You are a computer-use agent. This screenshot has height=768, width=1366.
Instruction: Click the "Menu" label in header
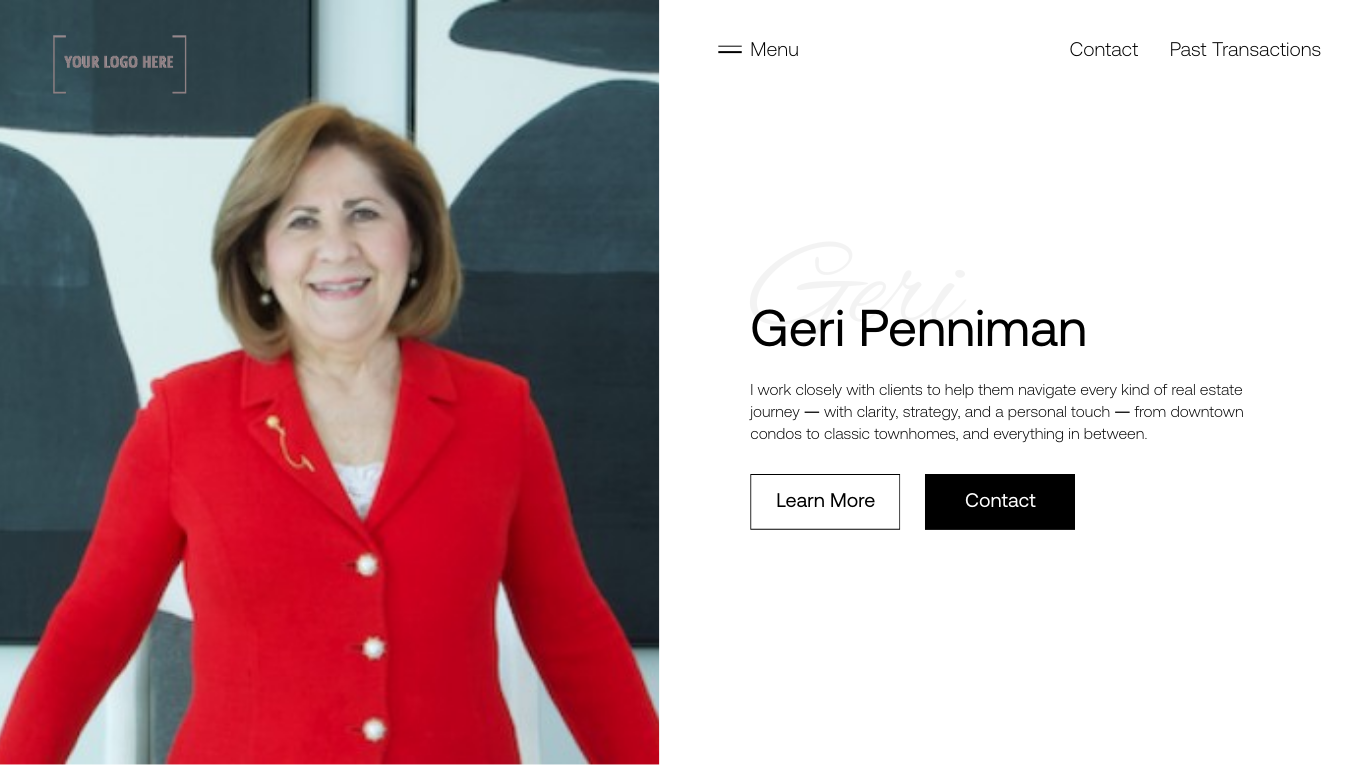(774, 49)
